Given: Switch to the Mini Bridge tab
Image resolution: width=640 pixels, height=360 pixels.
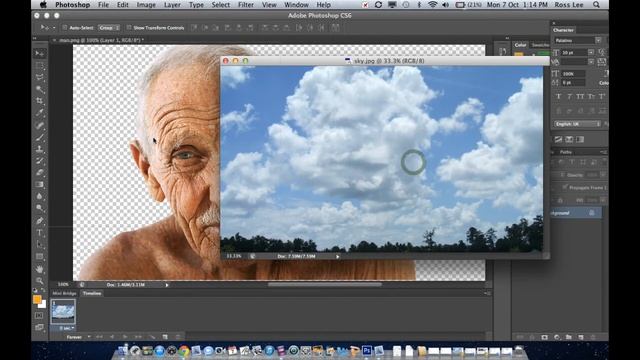Looking at the screenshot, I should coord(64,293).
